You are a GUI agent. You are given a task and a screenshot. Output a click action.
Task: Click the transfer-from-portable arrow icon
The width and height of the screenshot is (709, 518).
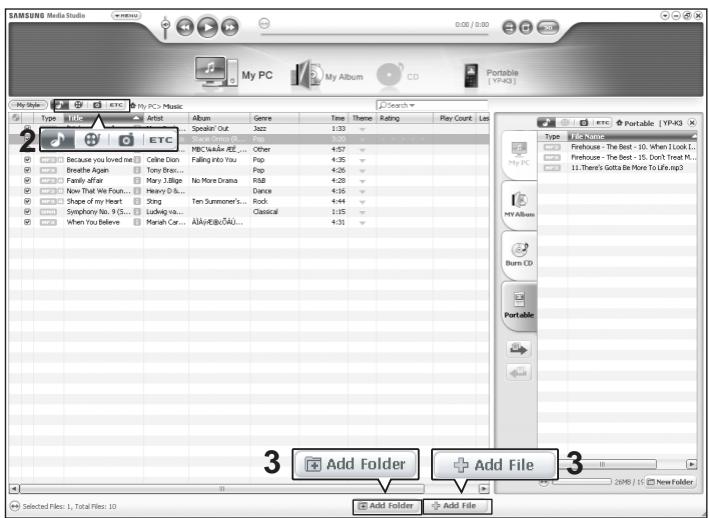(x=518, y=373)
